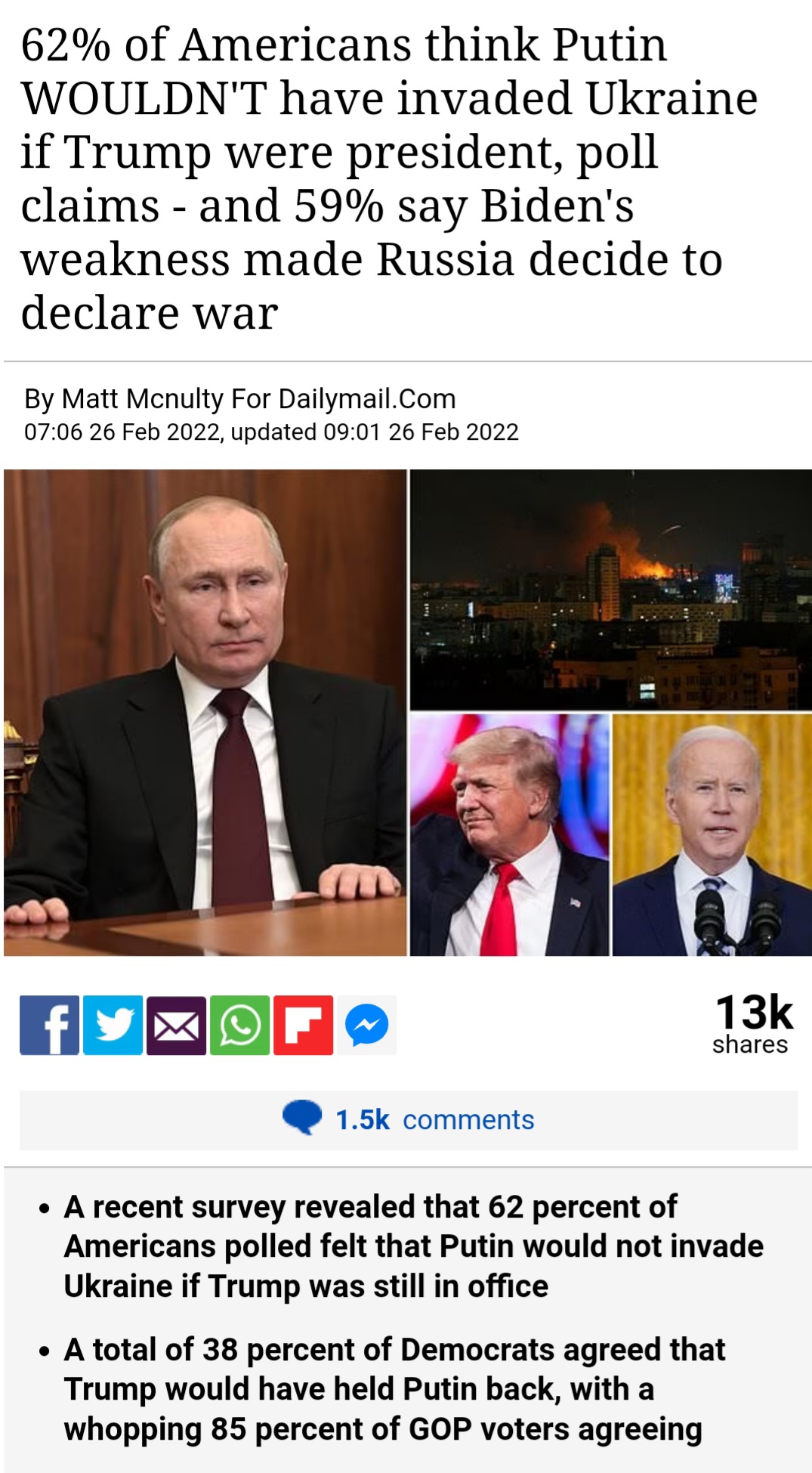Share article on Twitter
Viewport: 812px width, 1473px height.
coord(113,1025)
